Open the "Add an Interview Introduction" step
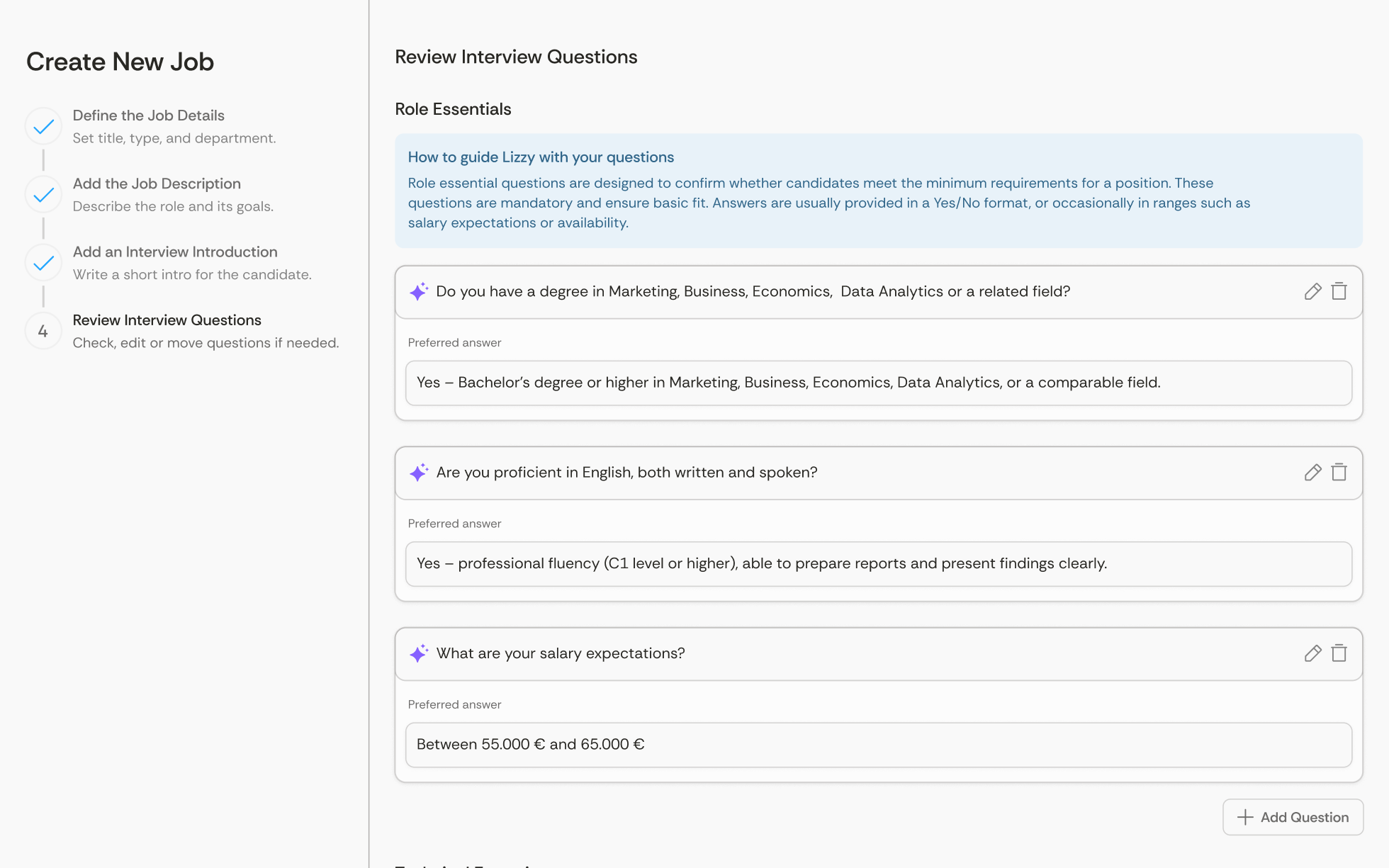This screenshot has height=868, width=1389. pos(175,252)
